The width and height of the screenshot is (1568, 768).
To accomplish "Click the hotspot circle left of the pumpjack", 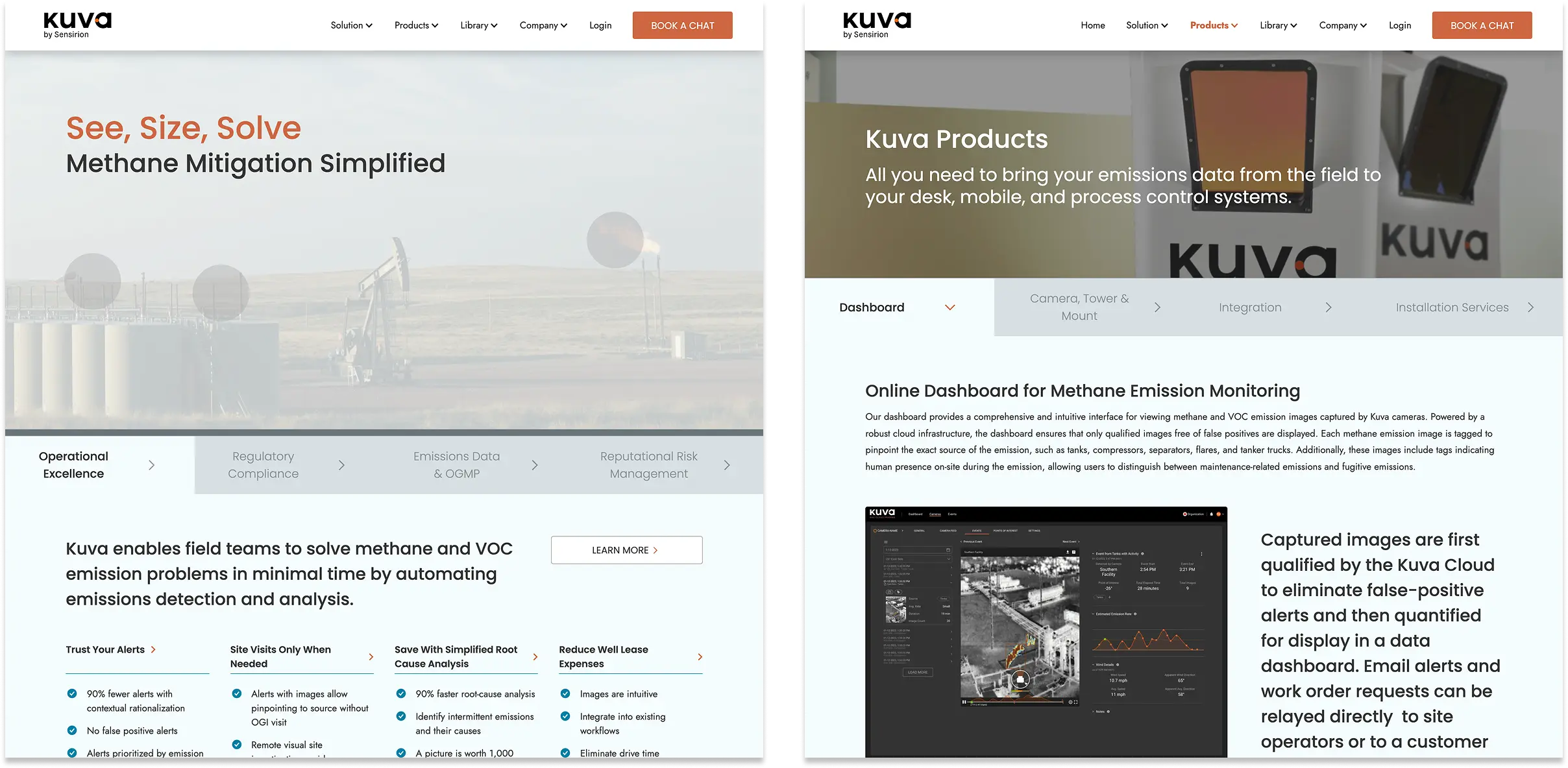I will tap(221, 293).
